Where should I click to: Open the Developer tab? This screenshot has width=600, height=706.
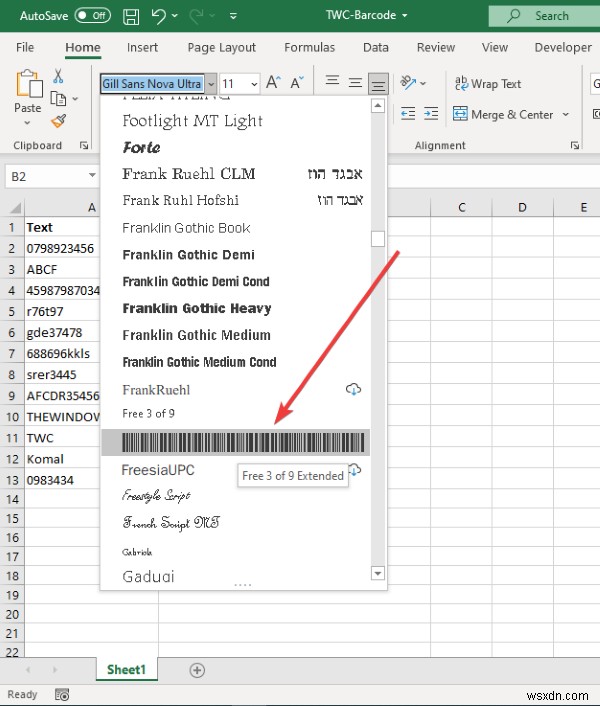(563, 47)
